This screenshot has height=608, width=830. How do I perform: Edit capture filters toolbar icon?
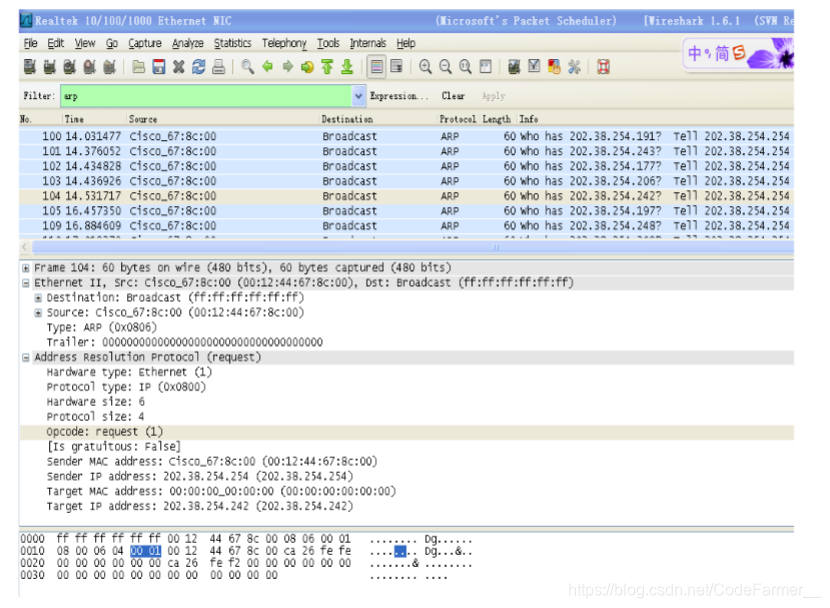pos(513,67)
